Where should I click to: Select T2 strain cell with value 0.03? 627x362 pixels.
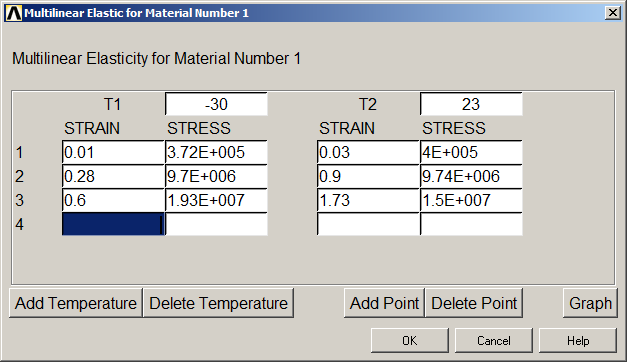368,152
